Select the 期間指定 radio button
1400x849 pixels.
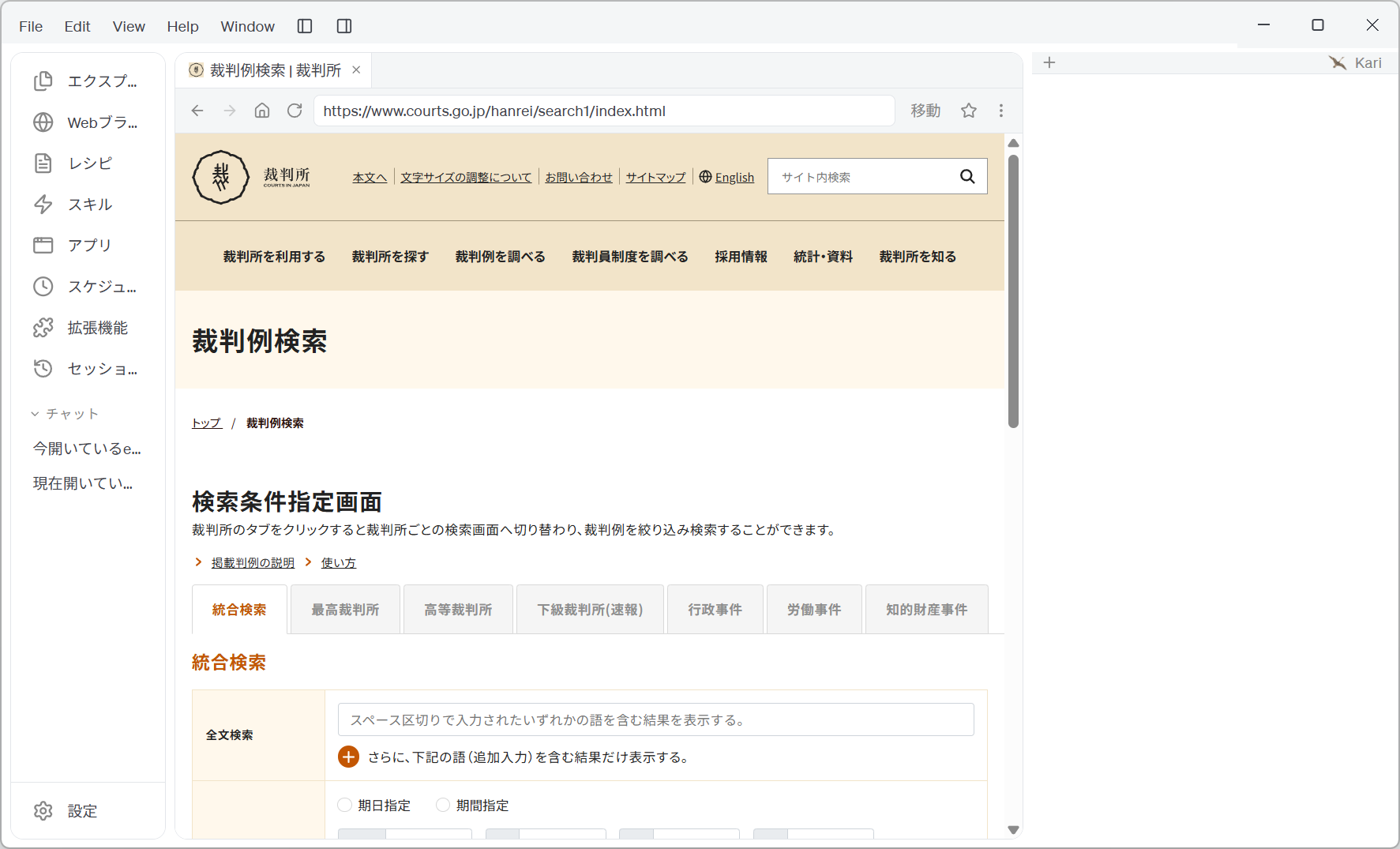[x=443, y=805]
